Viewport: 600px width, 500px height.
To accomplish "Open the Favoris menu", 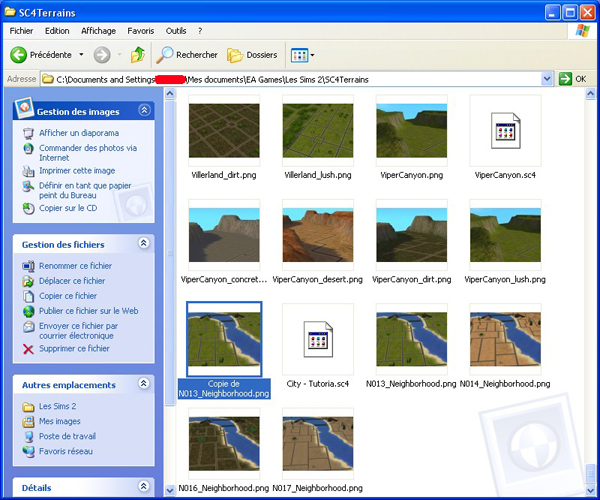I will (x=141, y=31).
